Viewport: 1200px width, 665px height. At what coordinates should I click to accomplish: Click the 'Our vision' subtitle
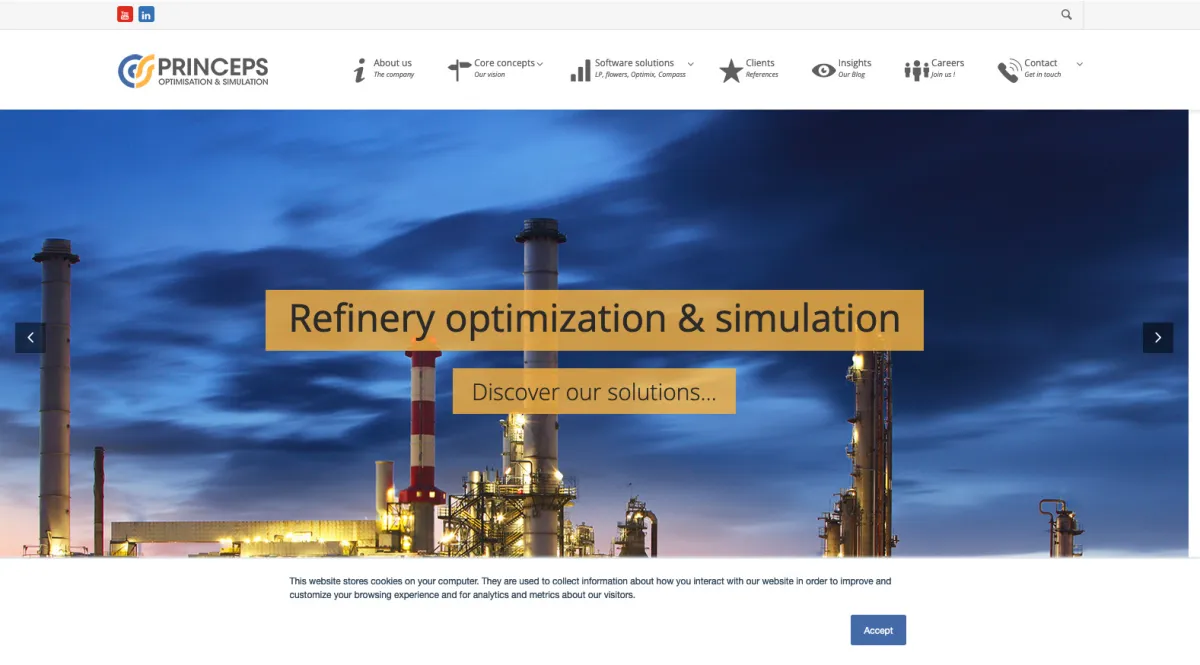490,75
